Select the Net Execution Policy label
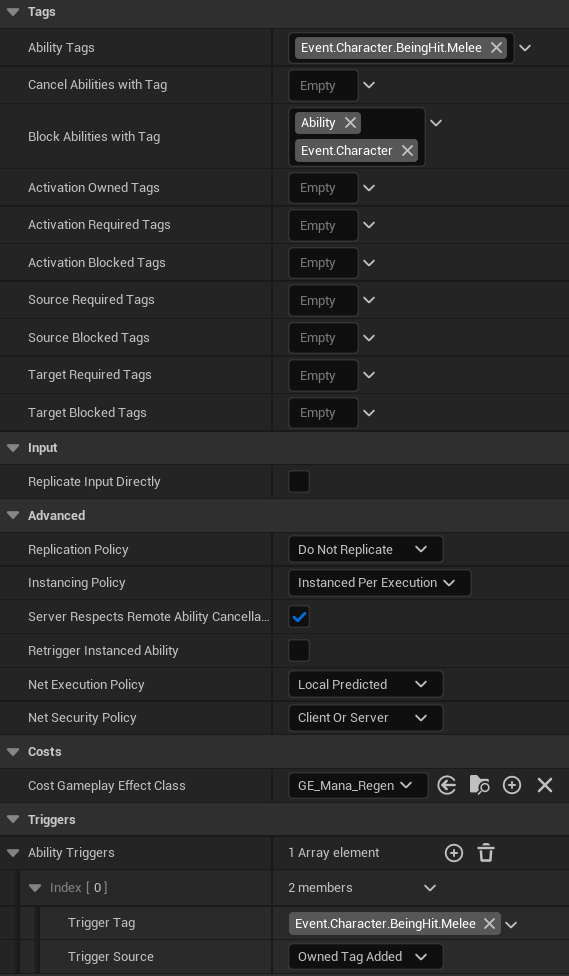Image resolution: width=569 pixels, height=976 pixels. click(x=86, y=685)
